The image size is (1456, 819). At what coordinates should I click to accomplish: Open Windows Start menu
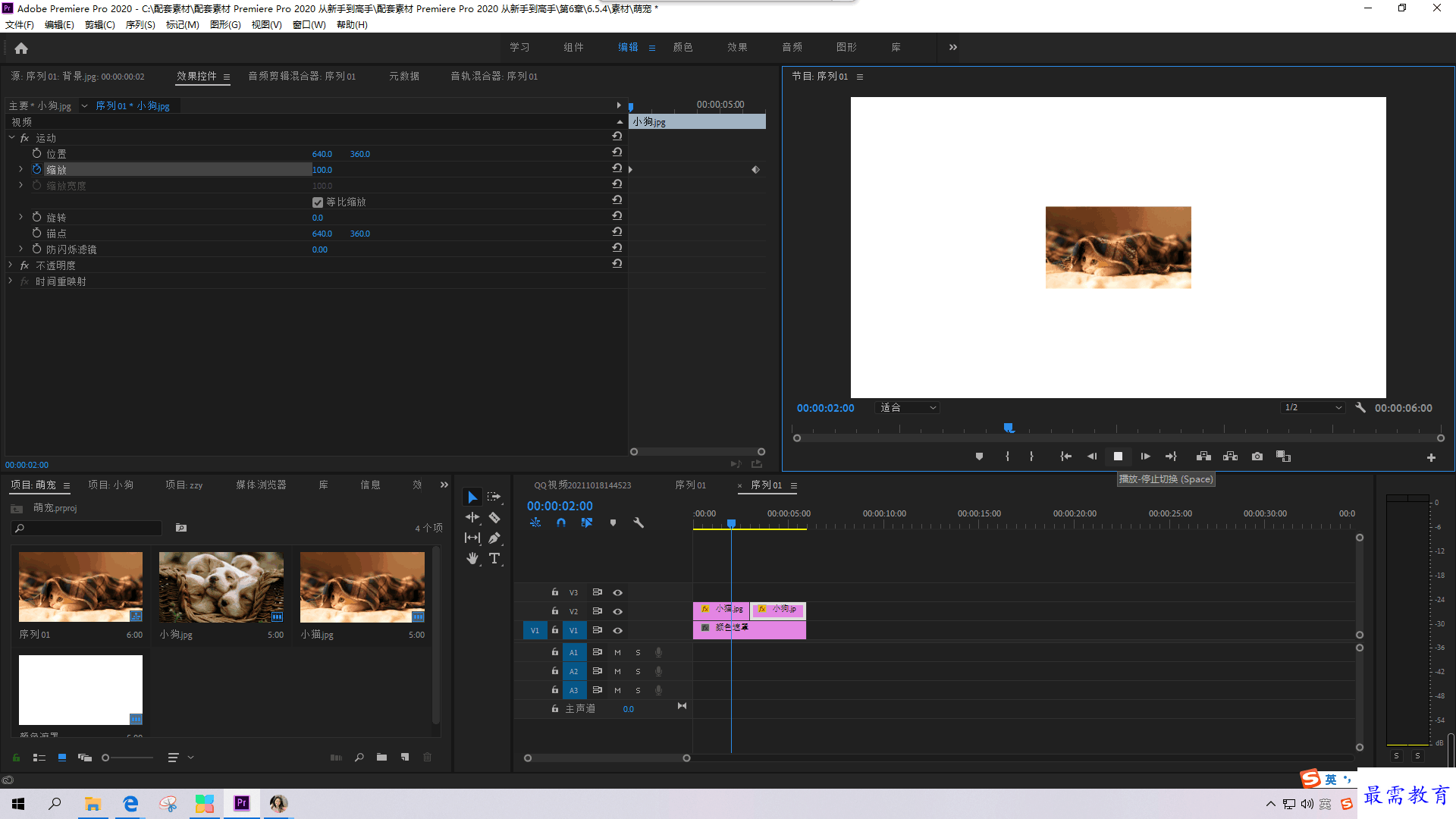tap(18, 804)
